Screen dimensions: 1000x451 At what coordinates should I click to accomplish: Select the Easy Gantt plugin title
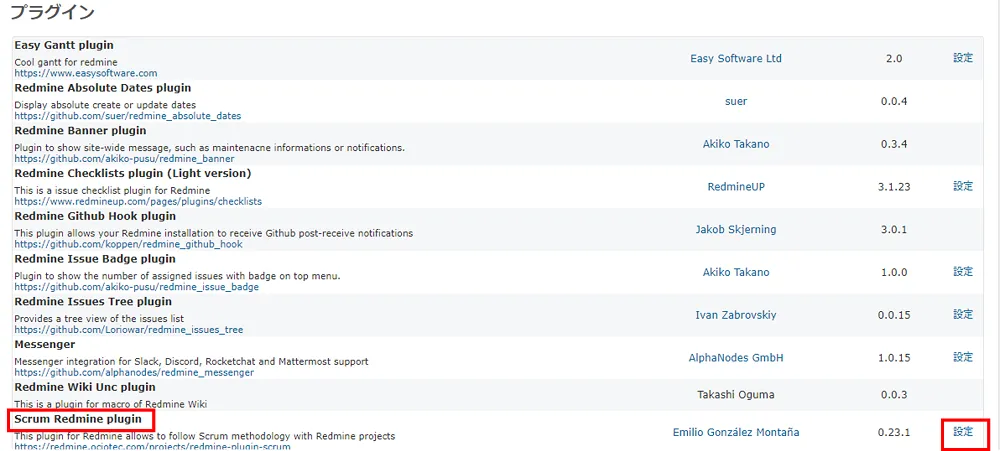pos(64,45)
